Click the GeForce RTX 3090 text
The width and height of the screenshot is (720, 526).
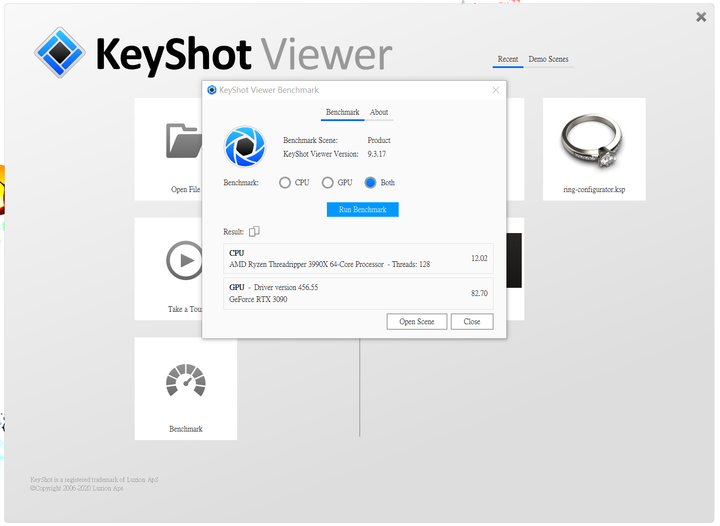pos(258,299)
